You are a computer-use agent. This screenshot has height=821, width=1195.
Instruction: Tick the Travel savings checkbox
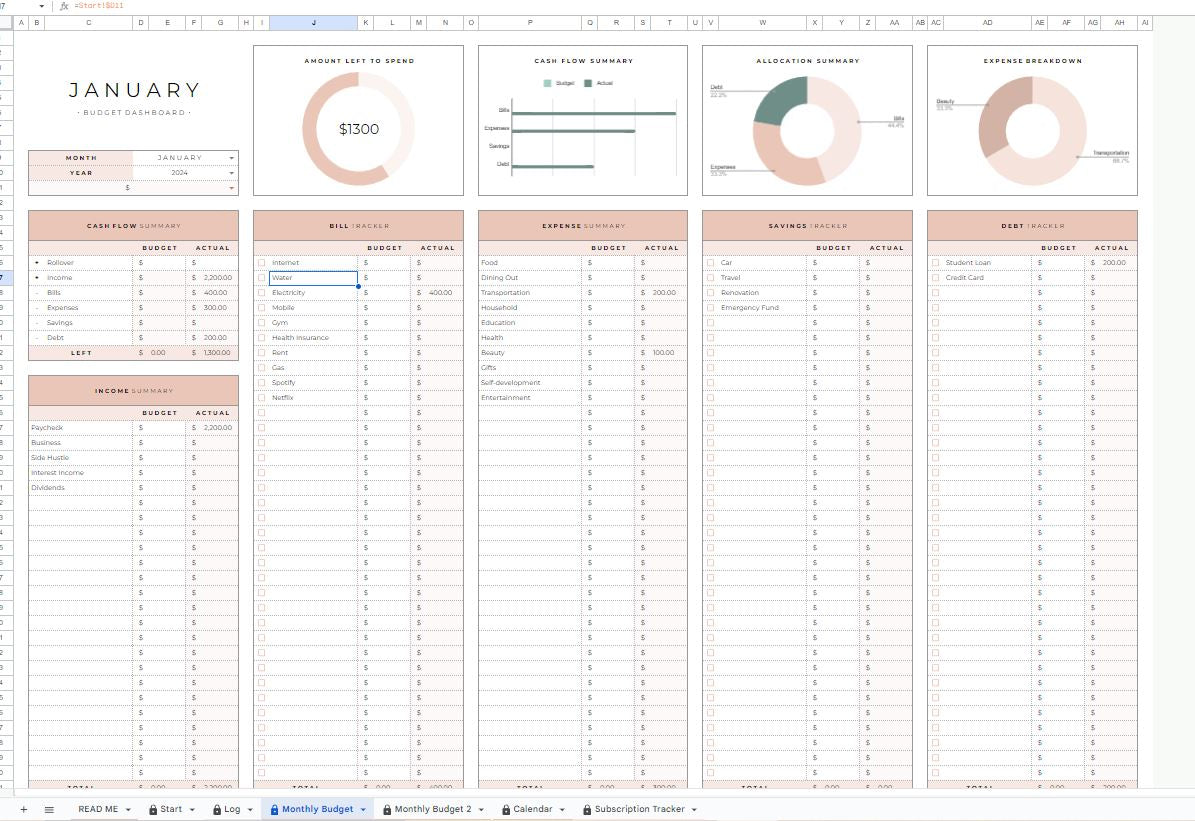tap(710, 277)
